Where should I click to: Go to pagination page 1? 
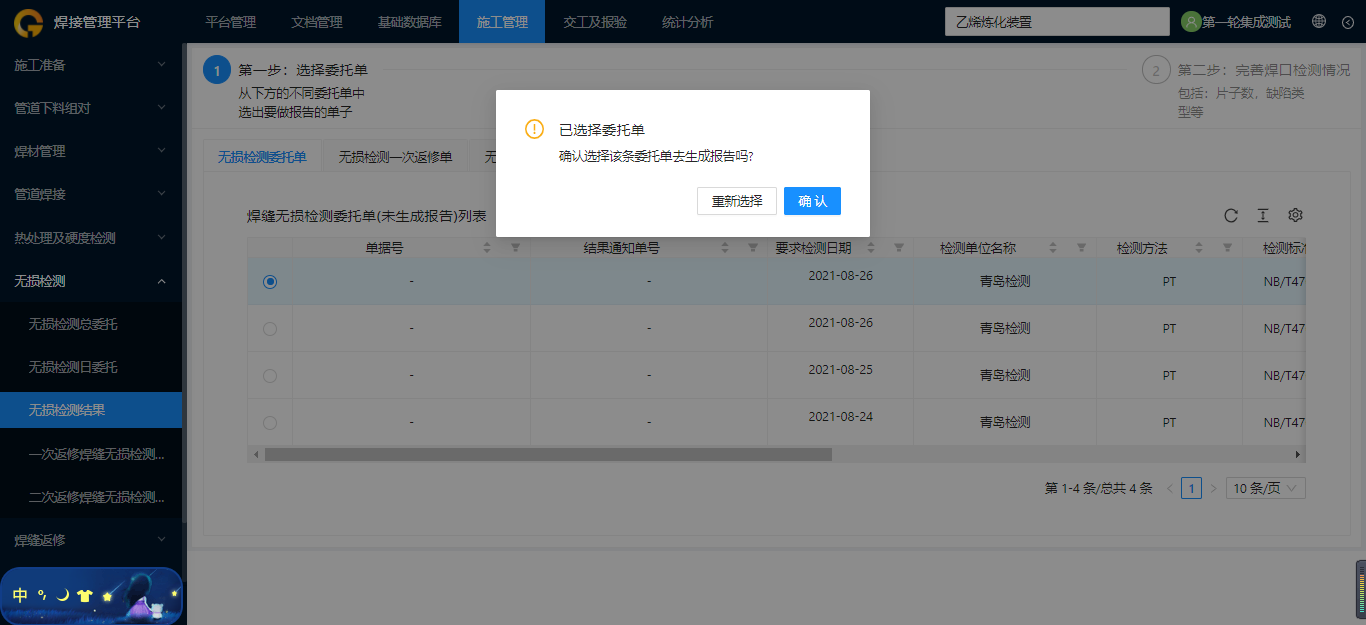(x=1191, y=488)
